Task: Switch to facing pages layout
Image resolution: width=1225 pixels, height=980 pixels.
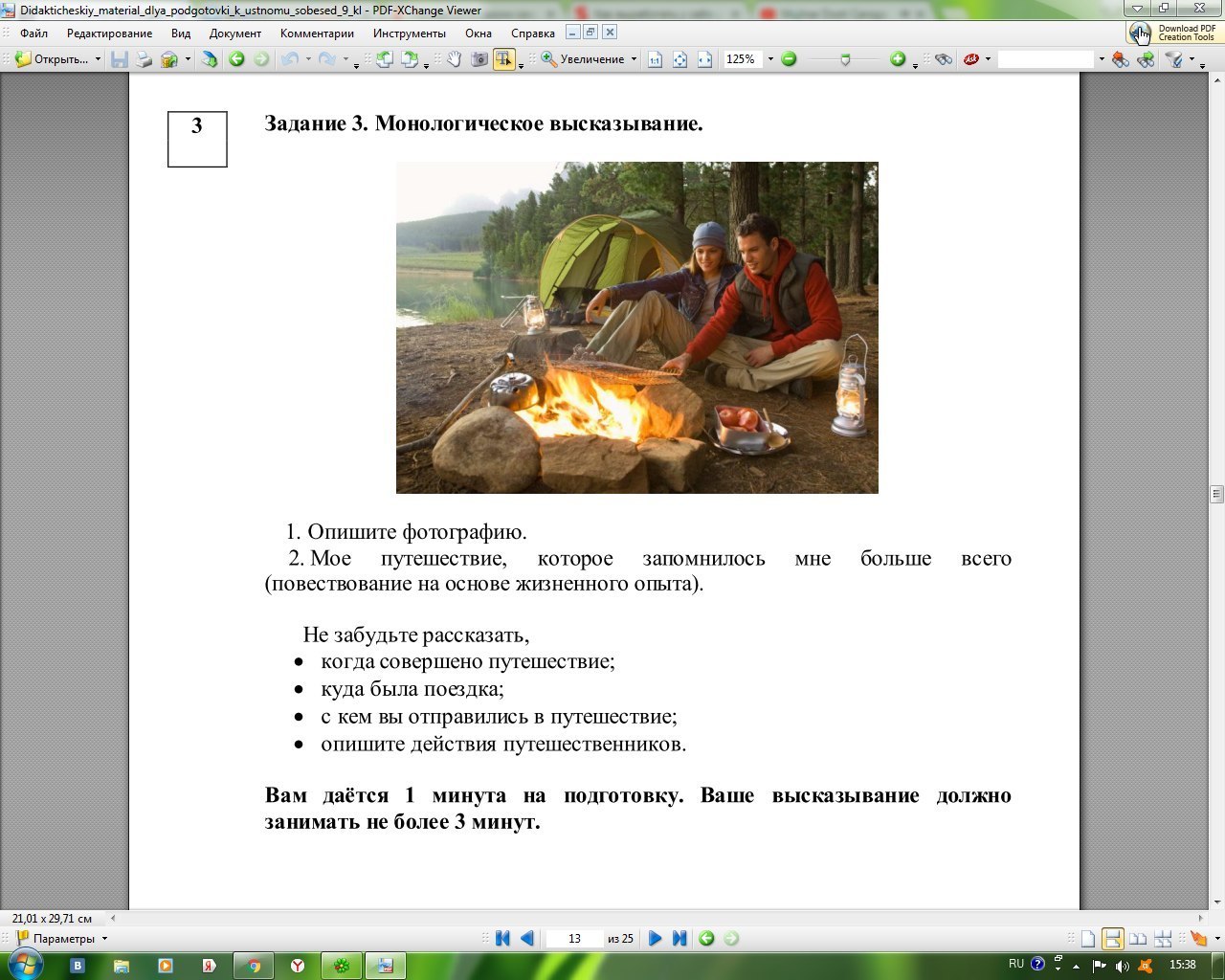Action: click(x=1138, y=939)
